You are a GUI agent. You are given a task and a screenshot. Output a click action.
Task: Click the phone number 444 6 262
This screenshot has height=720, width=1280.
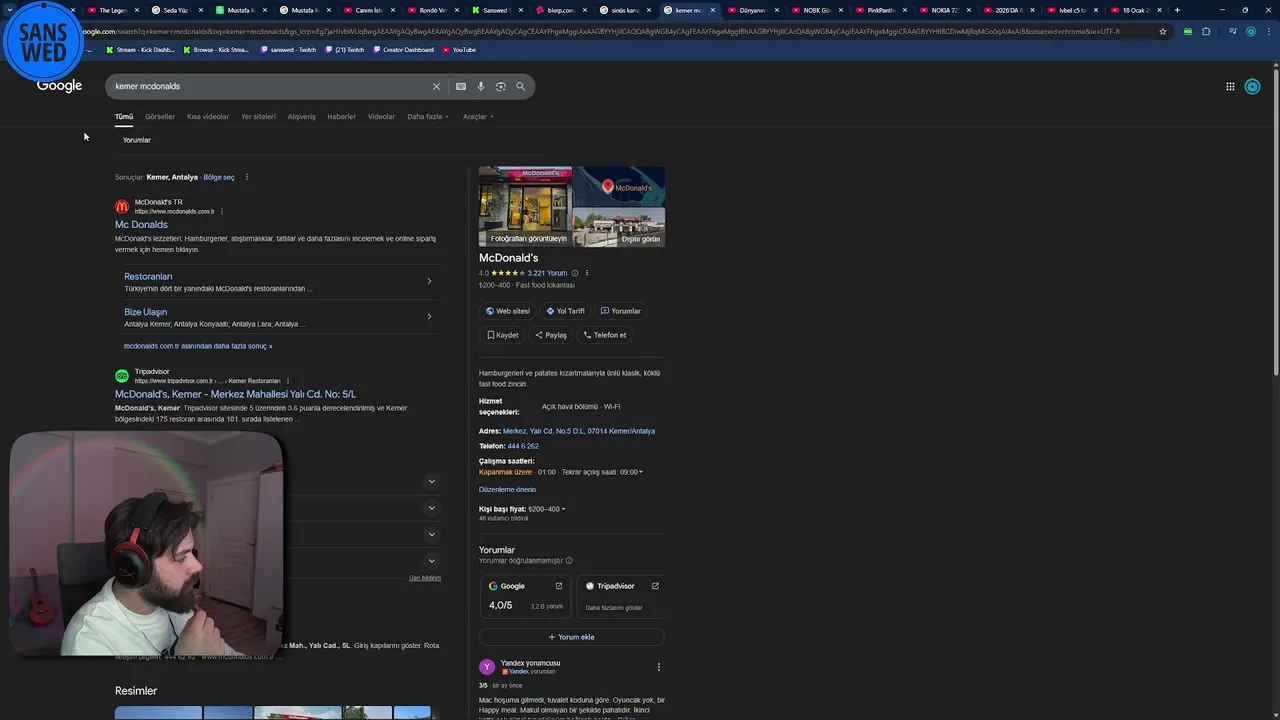point(523,446)
